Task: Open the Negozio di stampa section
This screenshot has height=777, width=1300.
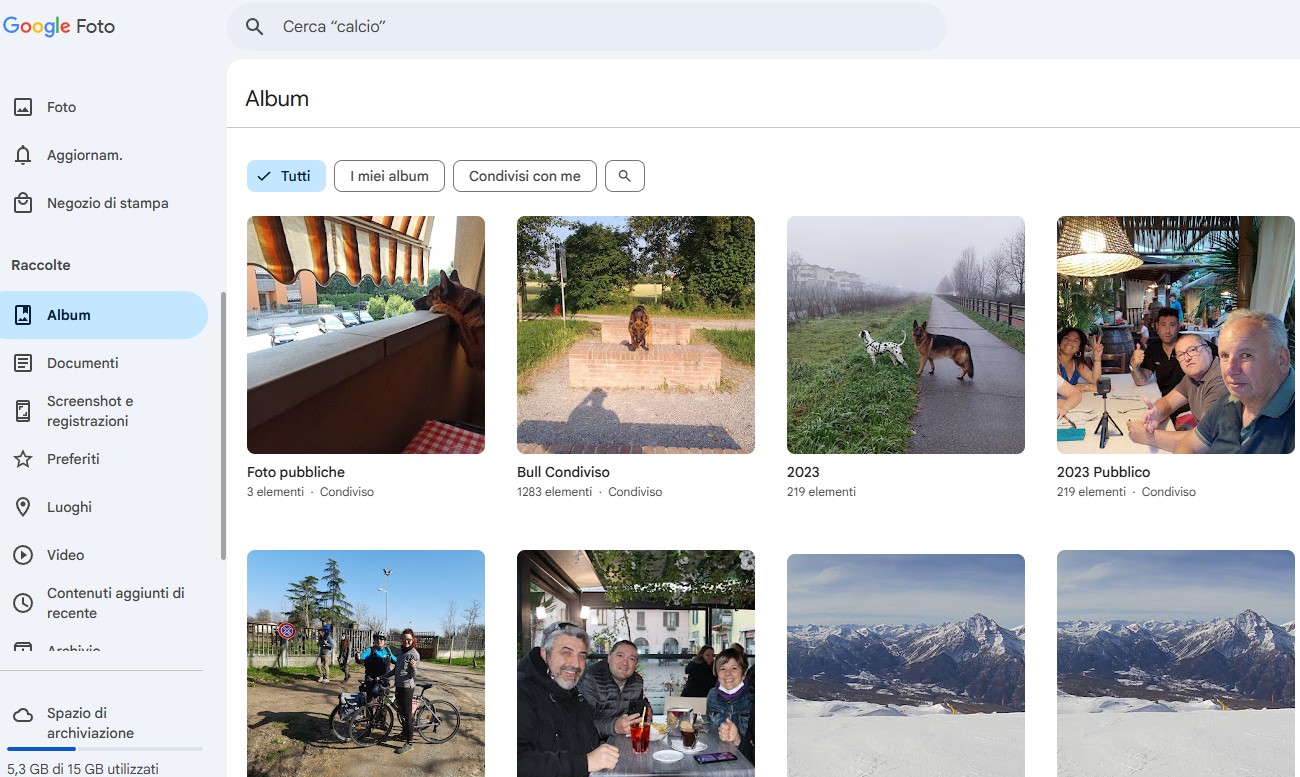Action: pyautogui.click(x=110, y=202)
